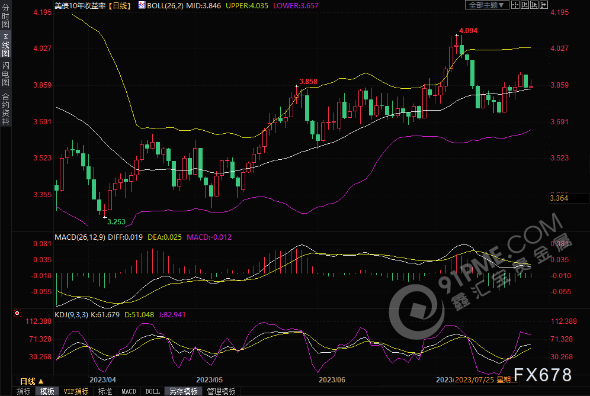Click the BOLL indicator settings icon
This screenshot has height=396, width=590.
tap(142, 5)
